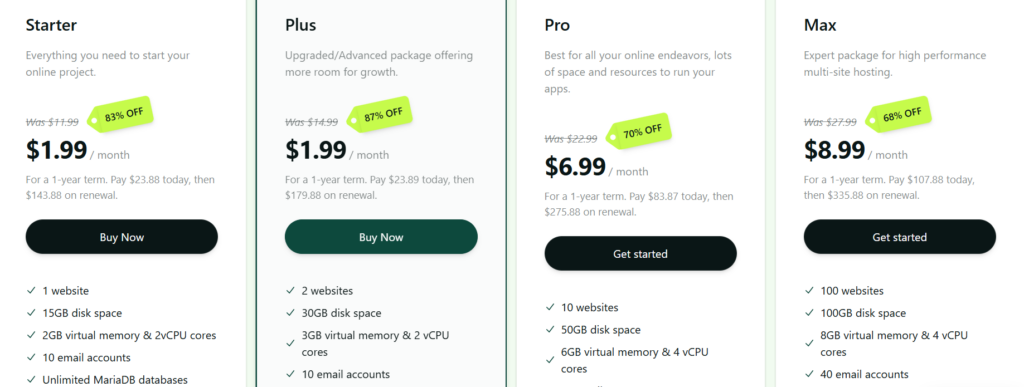Click the 83% OFF discount tag
1024x387 pixels.
[x=120, y=115]
